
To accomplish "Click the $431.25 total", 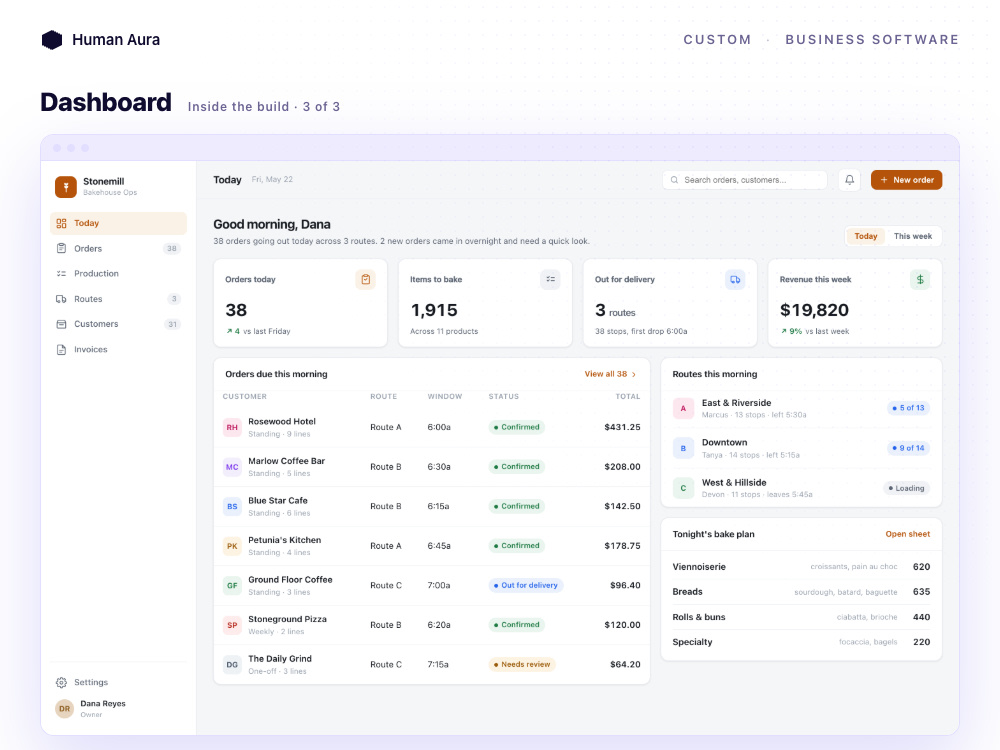I will [x=622, y=427].
